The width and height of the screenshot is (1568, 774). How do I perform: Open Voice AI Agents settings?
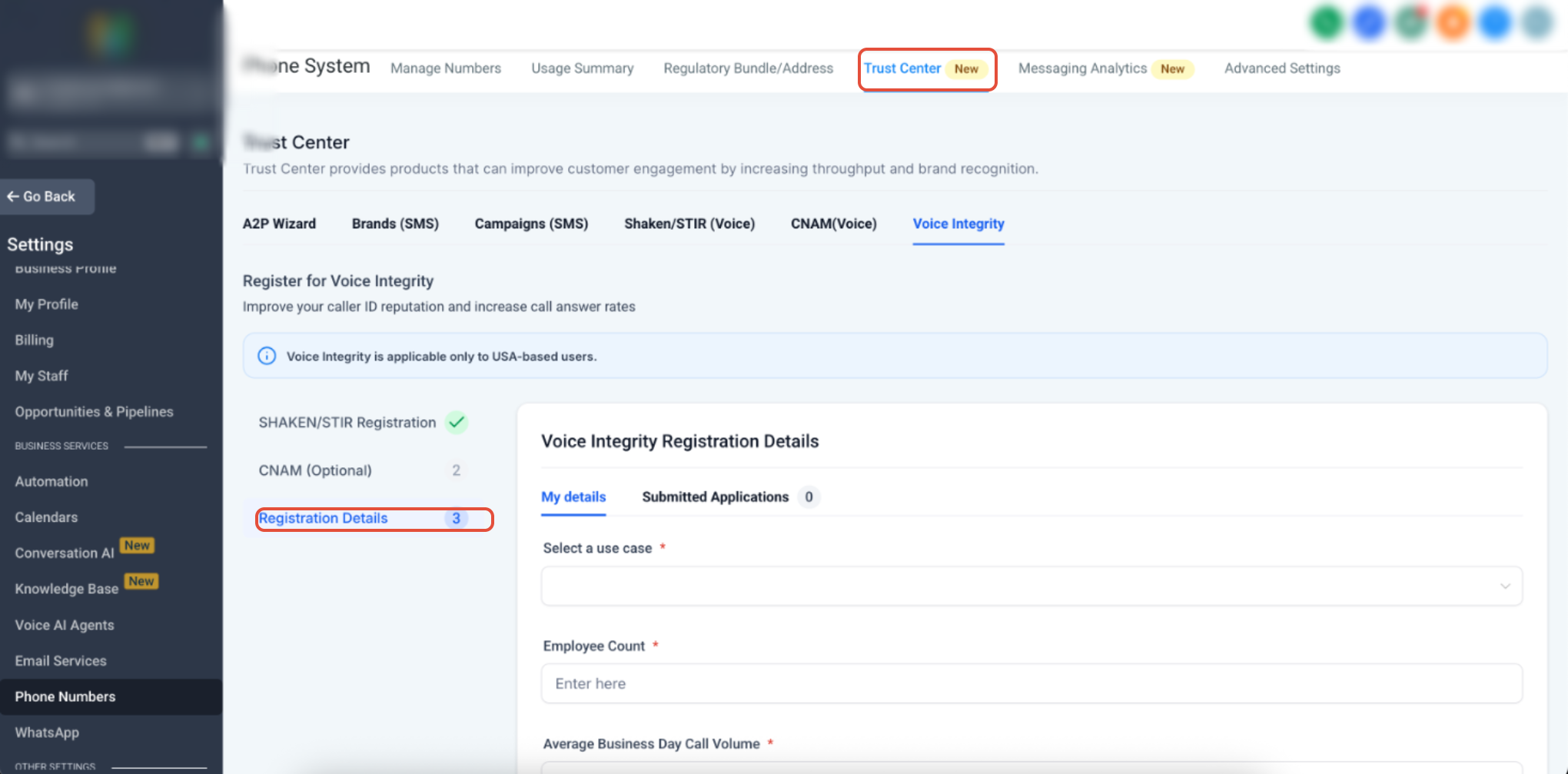(65, 626)
